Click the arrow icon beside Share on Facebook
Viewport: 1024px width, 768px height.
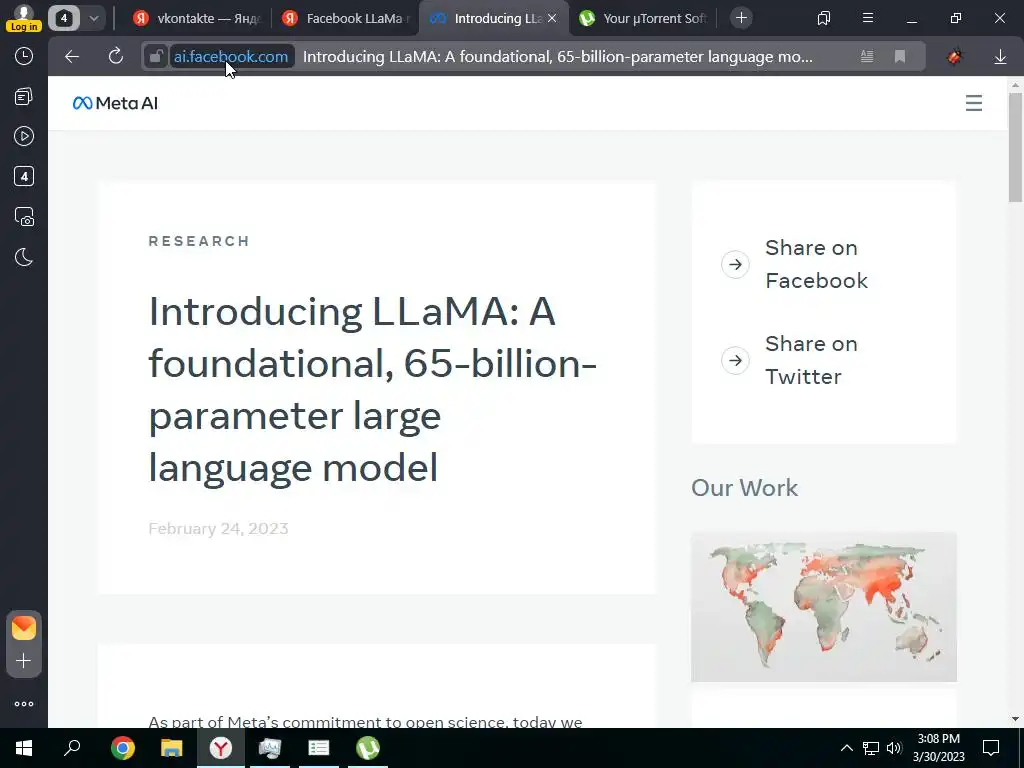pos(735,264)
